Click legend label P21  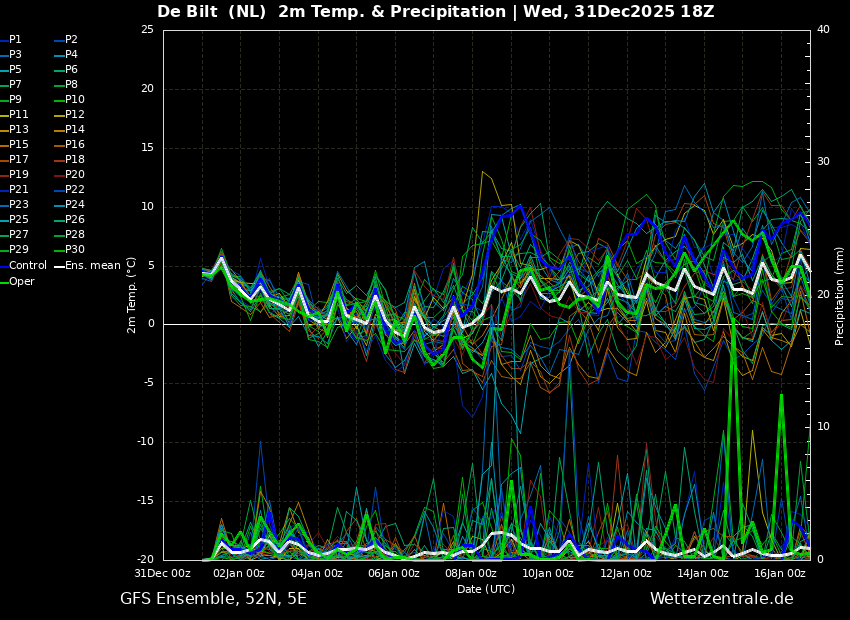tap(14, 189)
